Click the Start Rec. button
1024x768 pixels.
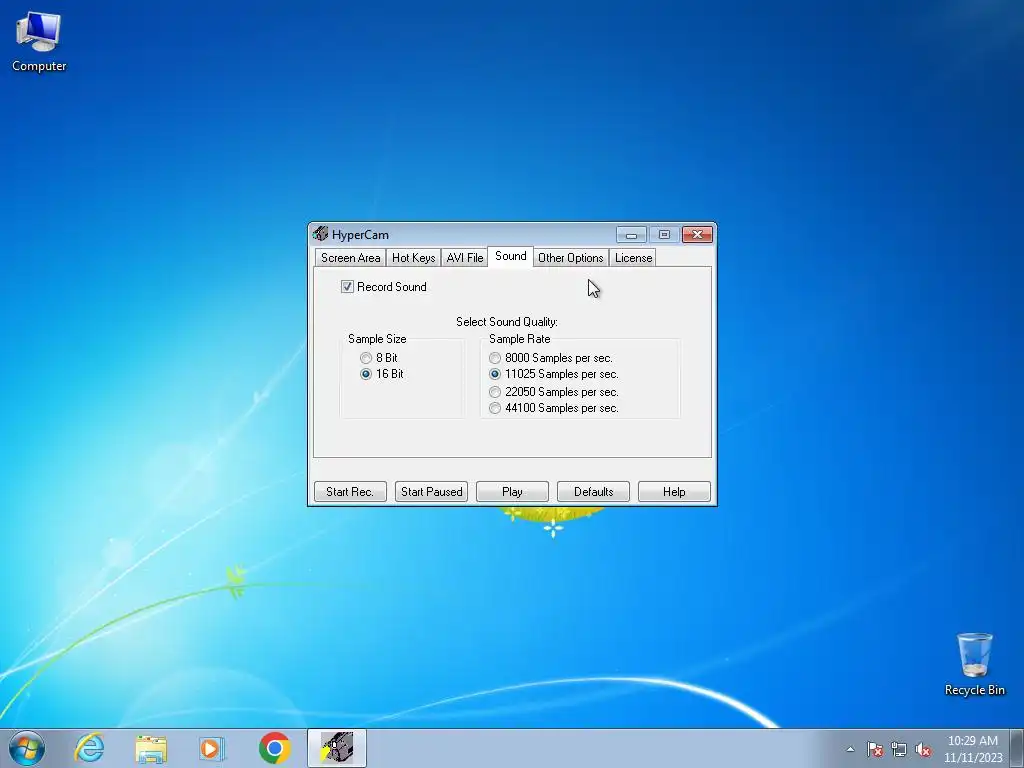pyautogui.click(x=350, y=492)
